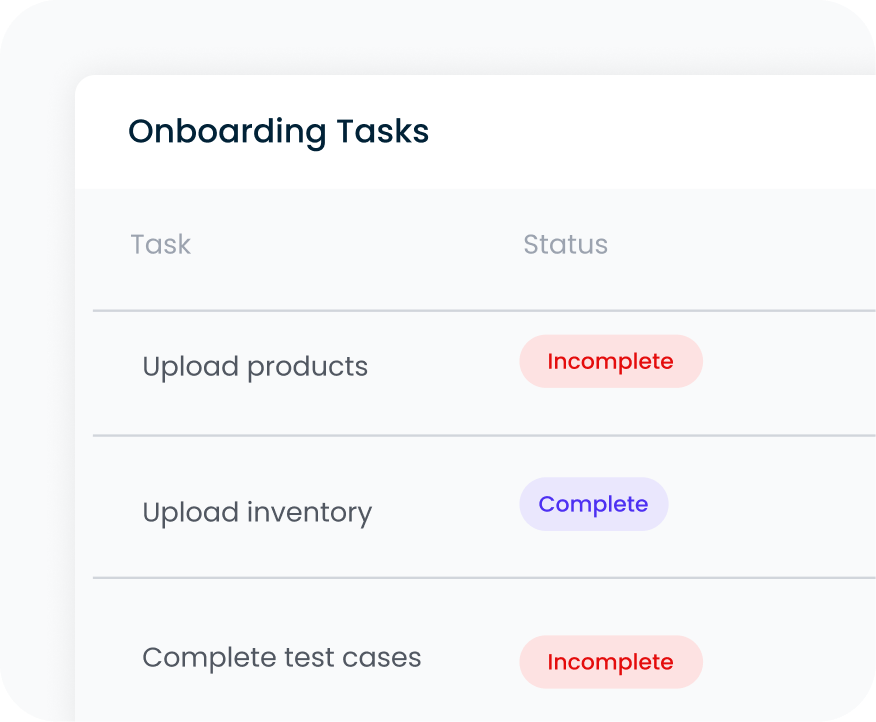Click the word "cases" in third row
The width and height of the screenshot is (876, 722).
387,658
